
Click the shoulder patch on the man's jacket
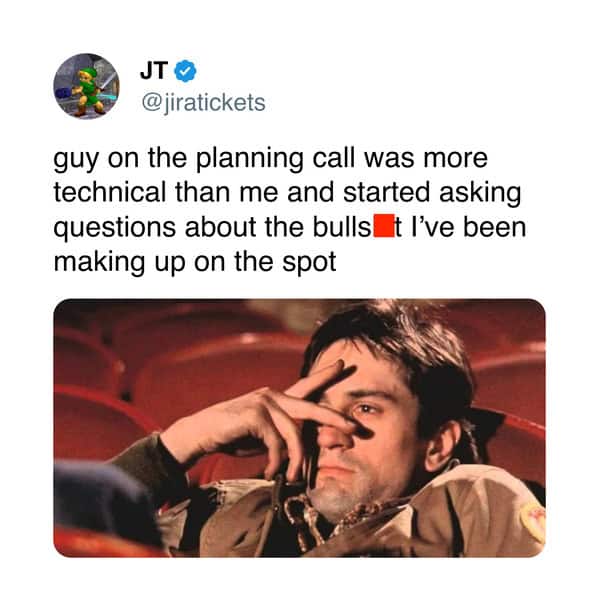click(533, 519)
